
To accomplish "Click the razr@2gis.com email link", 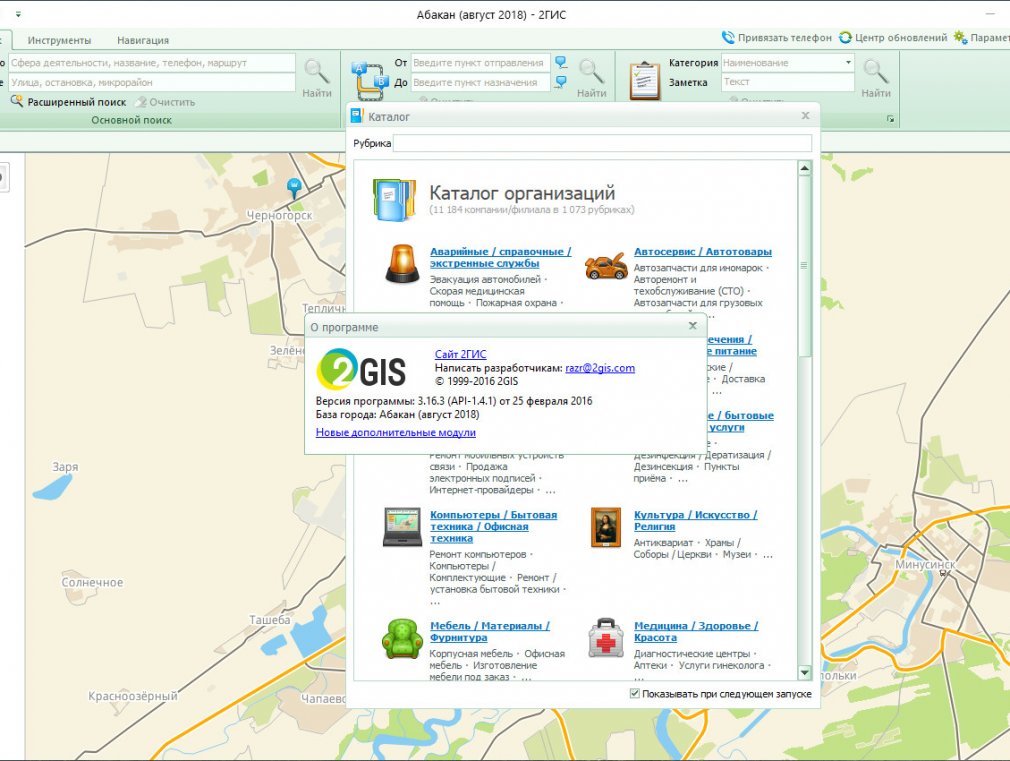I will (x=600, y=368).
